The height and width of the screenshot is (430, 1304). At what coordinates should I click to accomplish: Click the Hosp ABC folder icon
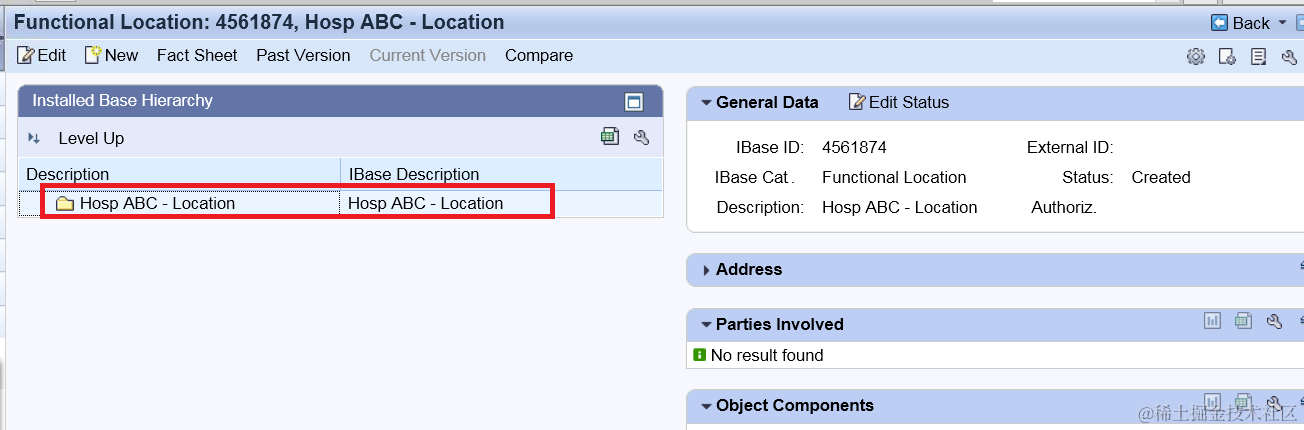point(65,204)
